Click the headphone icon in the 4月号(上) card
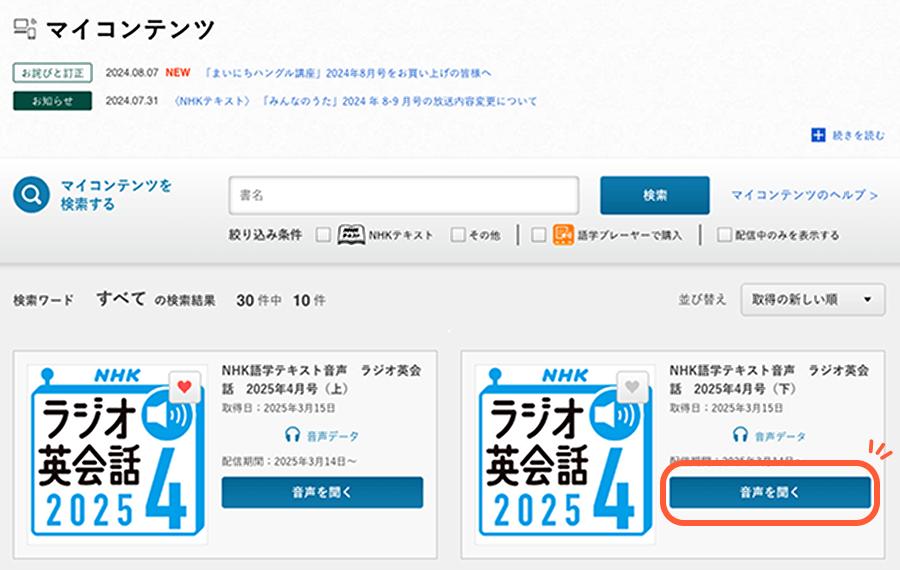 [293, 435]
